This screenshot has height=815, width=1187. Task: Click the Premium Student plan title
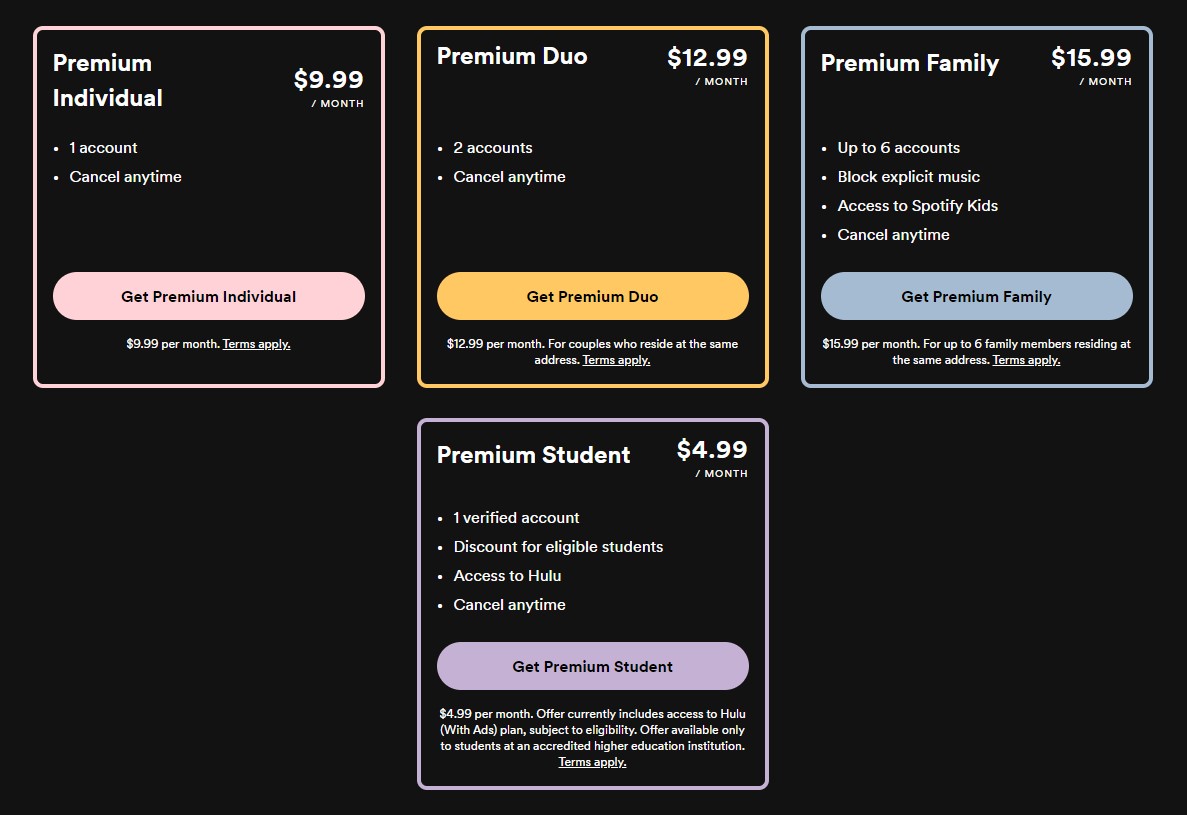(533, 455)
